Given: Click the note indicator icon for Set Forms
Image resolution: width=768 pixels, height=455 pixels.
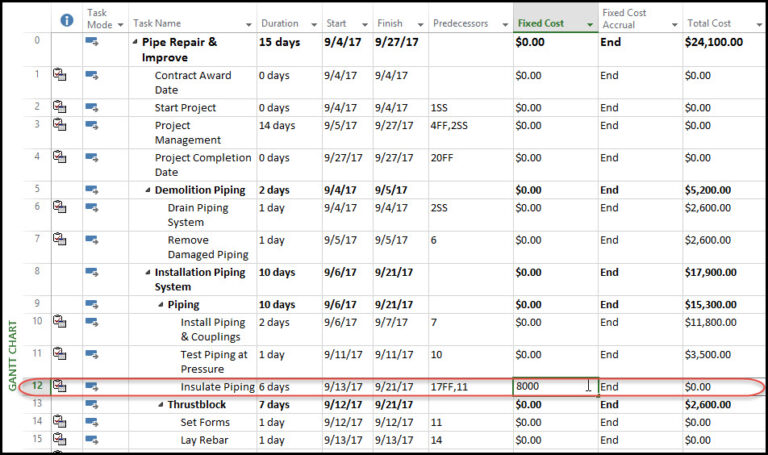Looking at the screenshot, I should point(59,421).
